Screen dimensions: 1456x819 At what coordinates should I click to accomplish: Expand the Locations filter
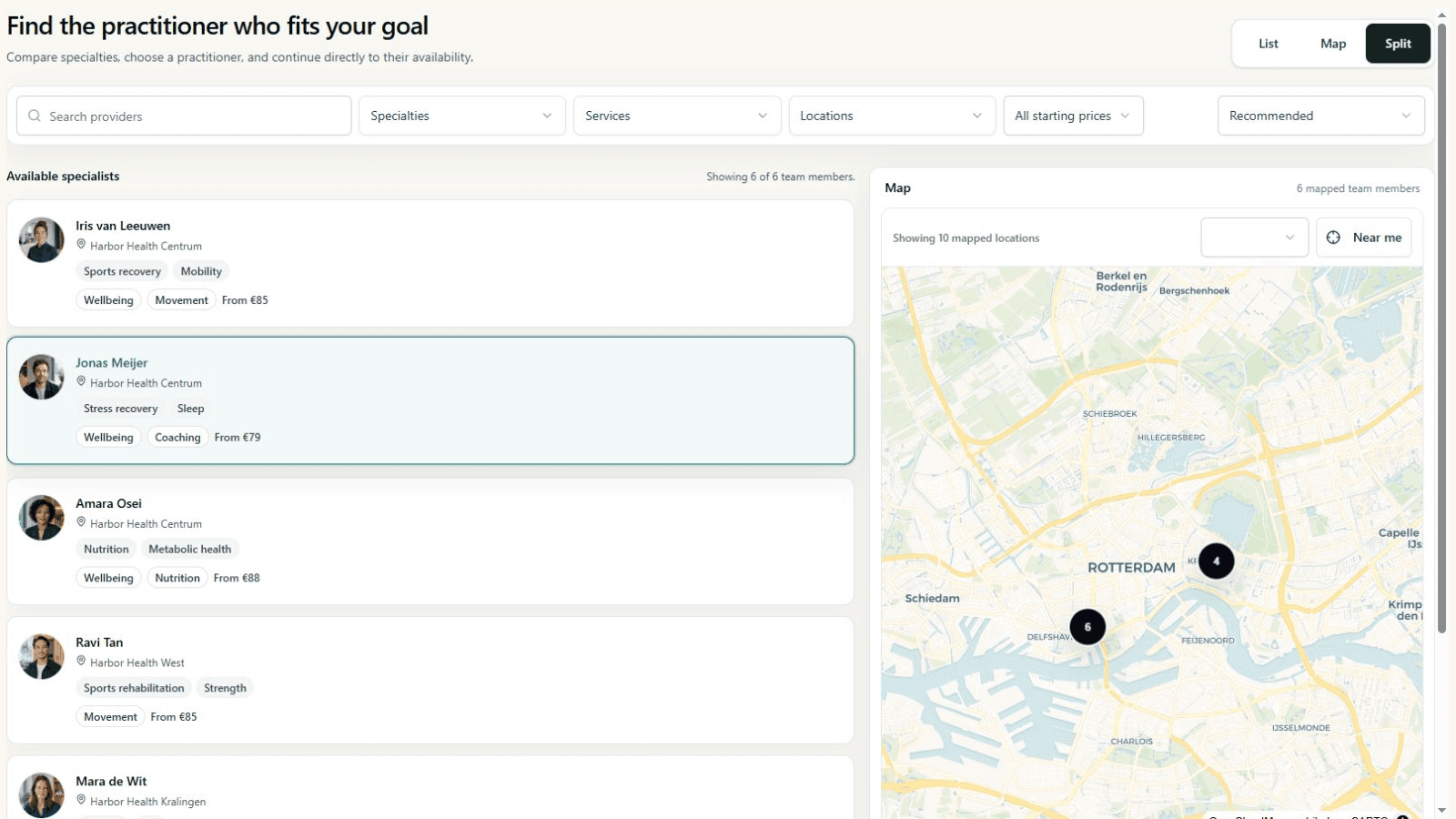coord(892,116)
